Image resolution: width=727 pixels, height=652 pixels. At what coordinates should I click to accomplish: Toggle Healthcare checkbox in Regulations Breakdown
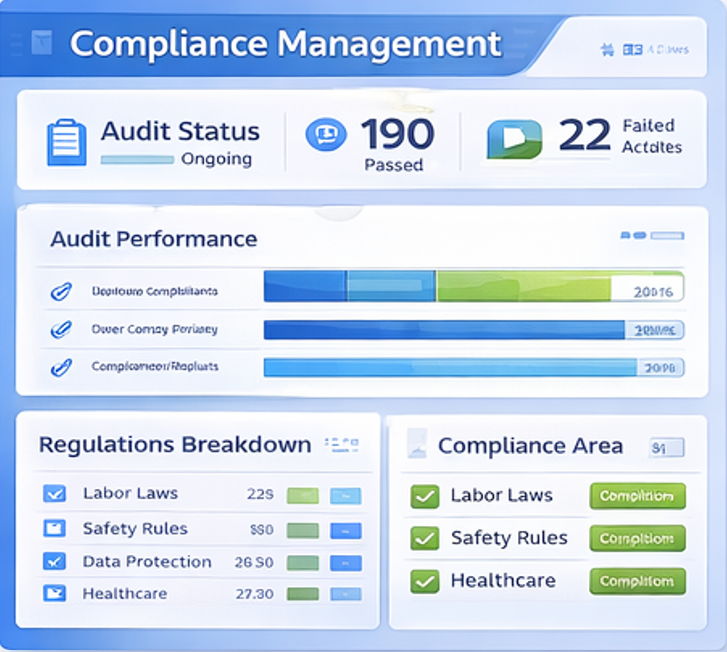click(x=54, y=593)
